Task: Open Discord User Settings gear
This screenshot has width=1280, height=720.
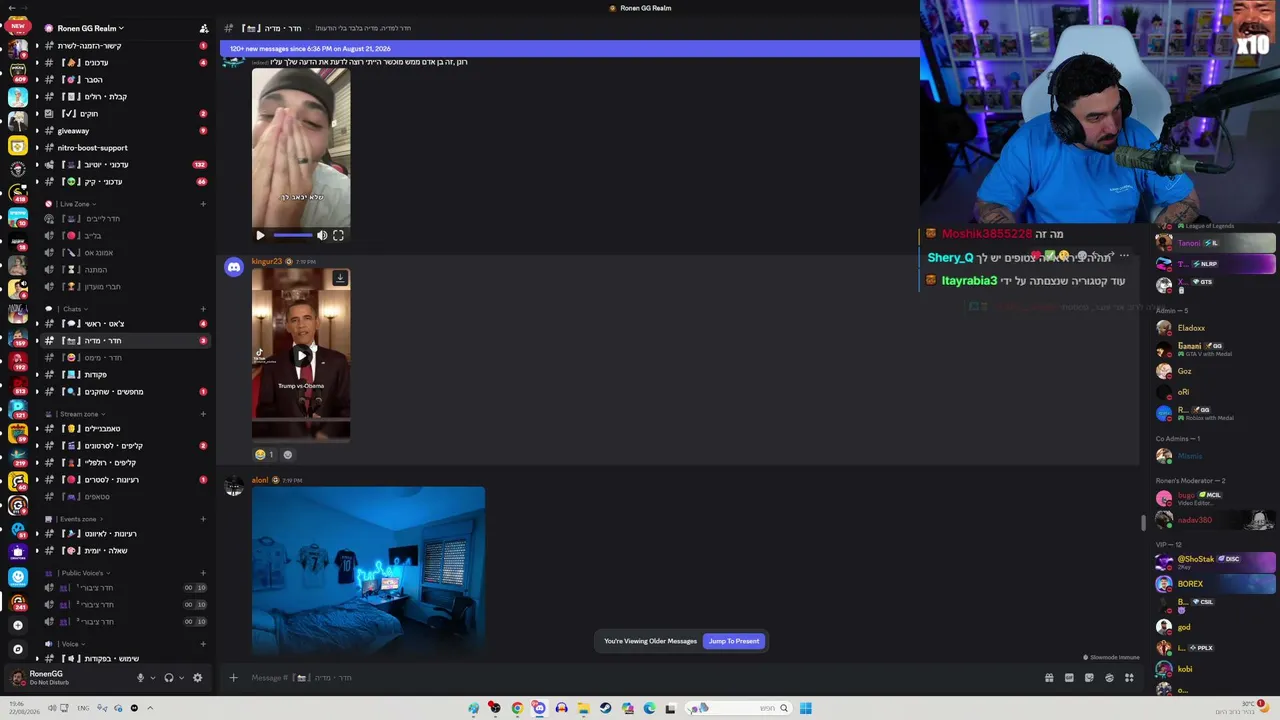Action: (x=197, y=678)
